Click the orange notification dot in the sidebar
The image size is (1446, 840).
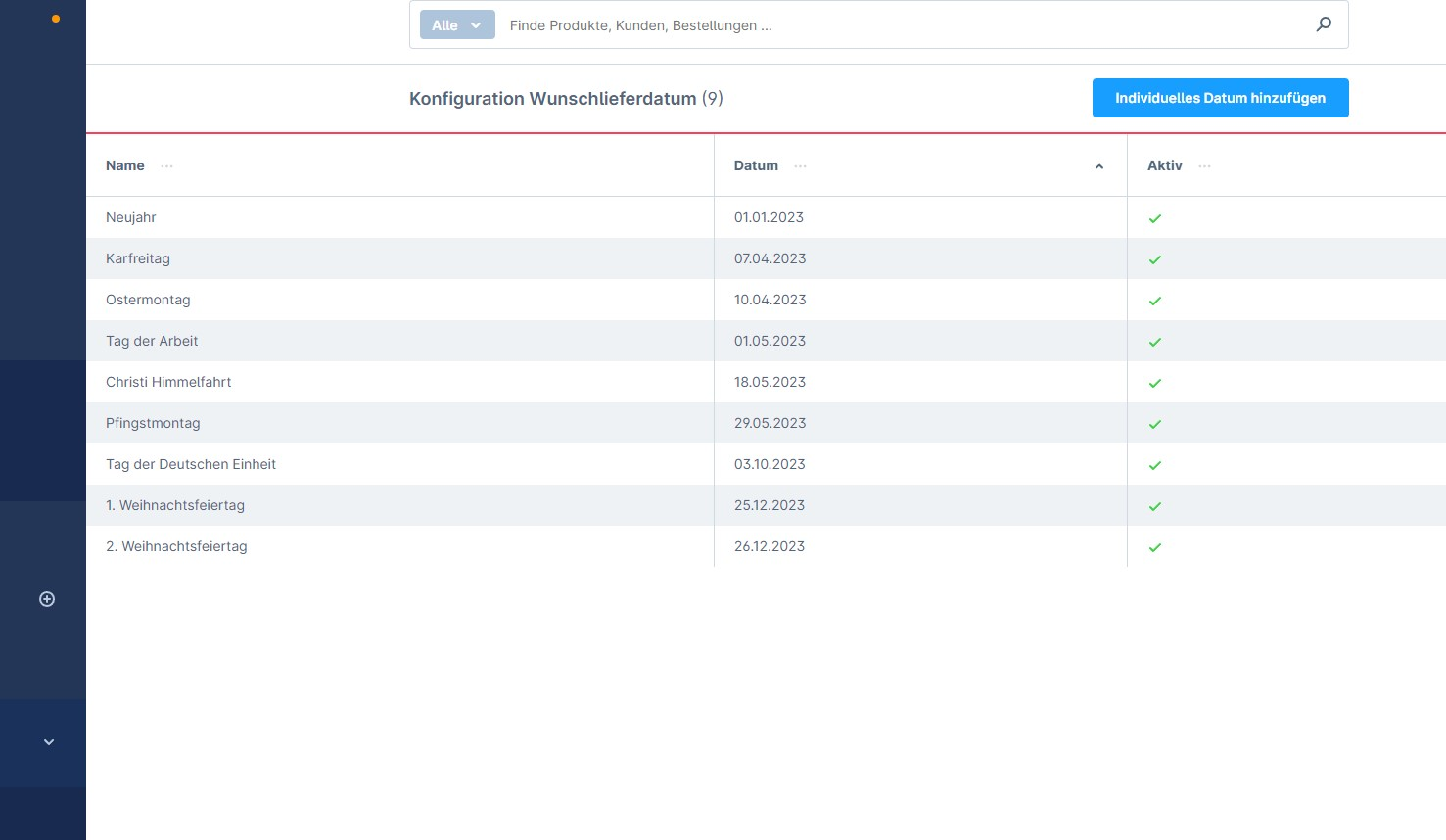56,18
